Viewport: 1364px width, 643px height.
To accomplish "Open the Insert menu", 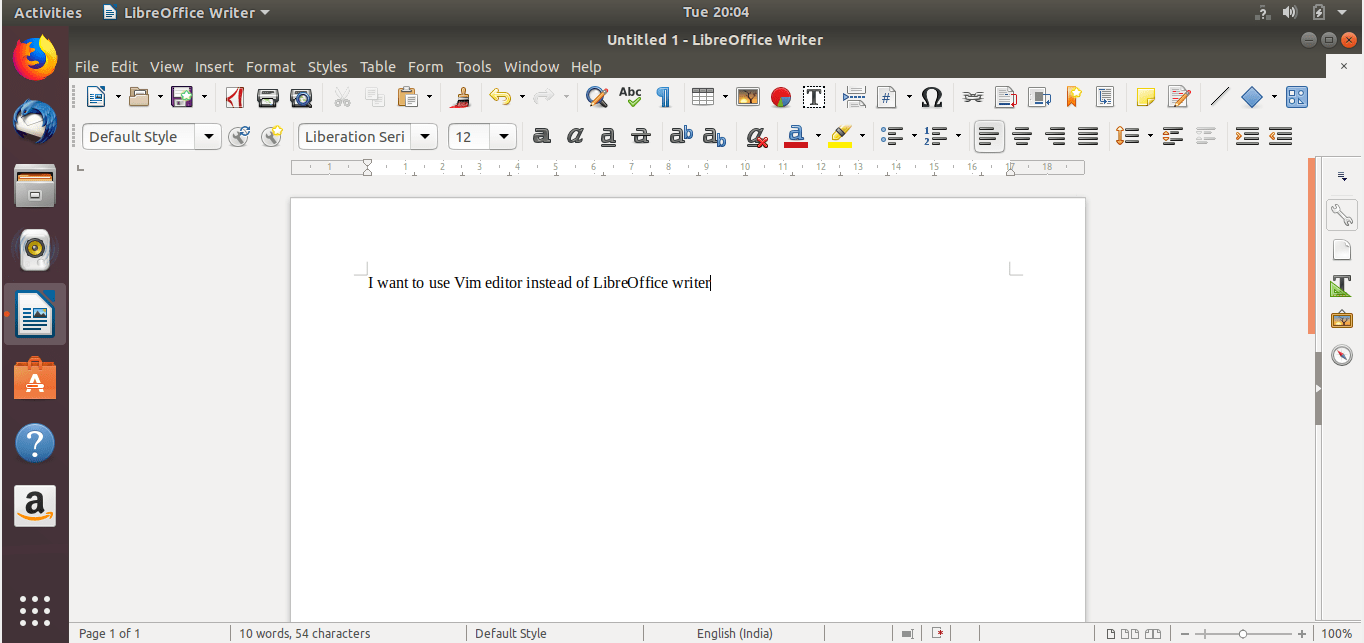I will point(214,67).
